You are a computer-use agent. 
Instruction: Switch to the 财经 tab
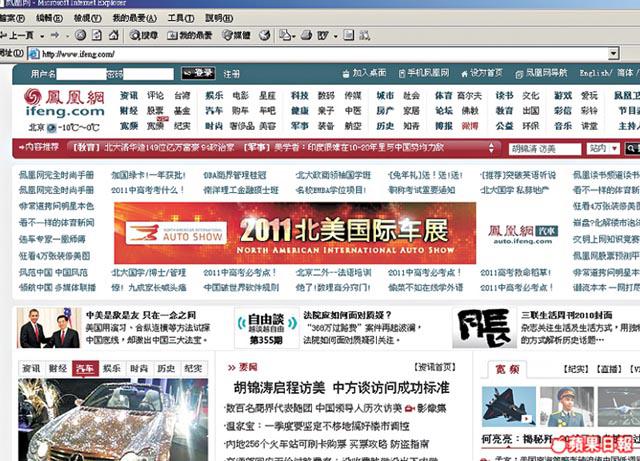point(58,369)
